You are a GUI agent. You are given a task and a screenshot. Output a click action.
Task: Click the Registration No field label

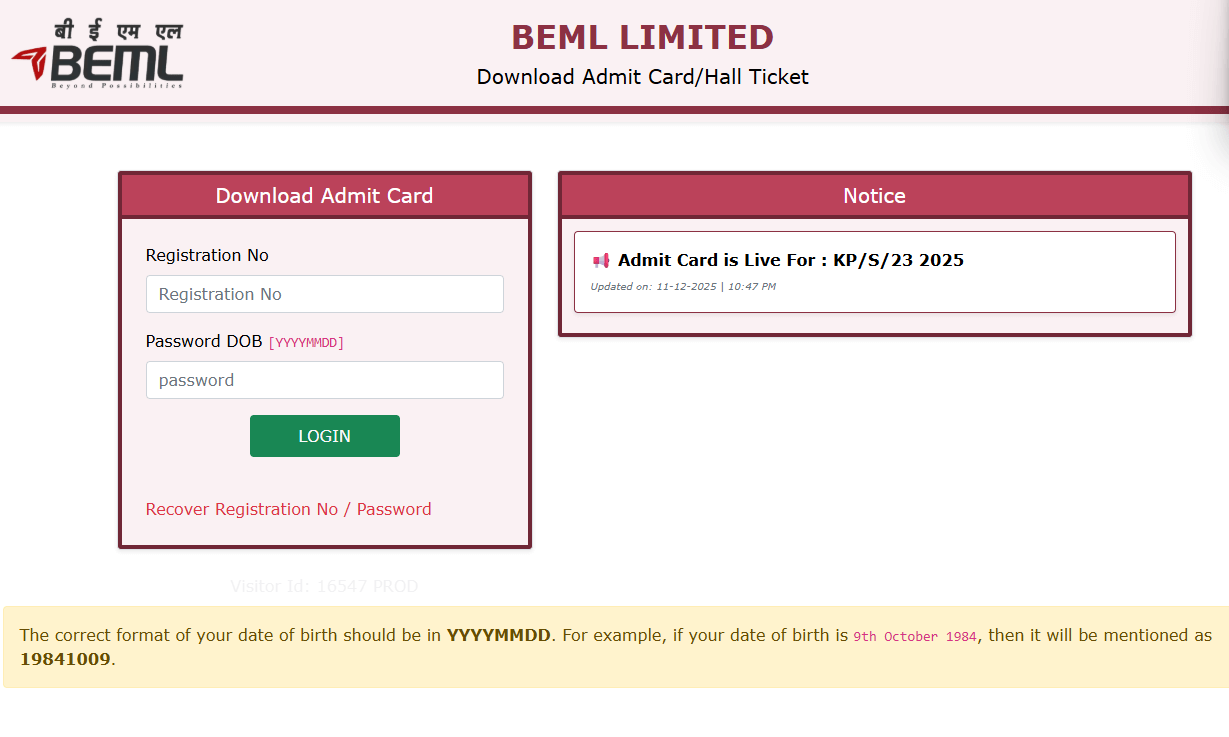(x=207, y=255)
